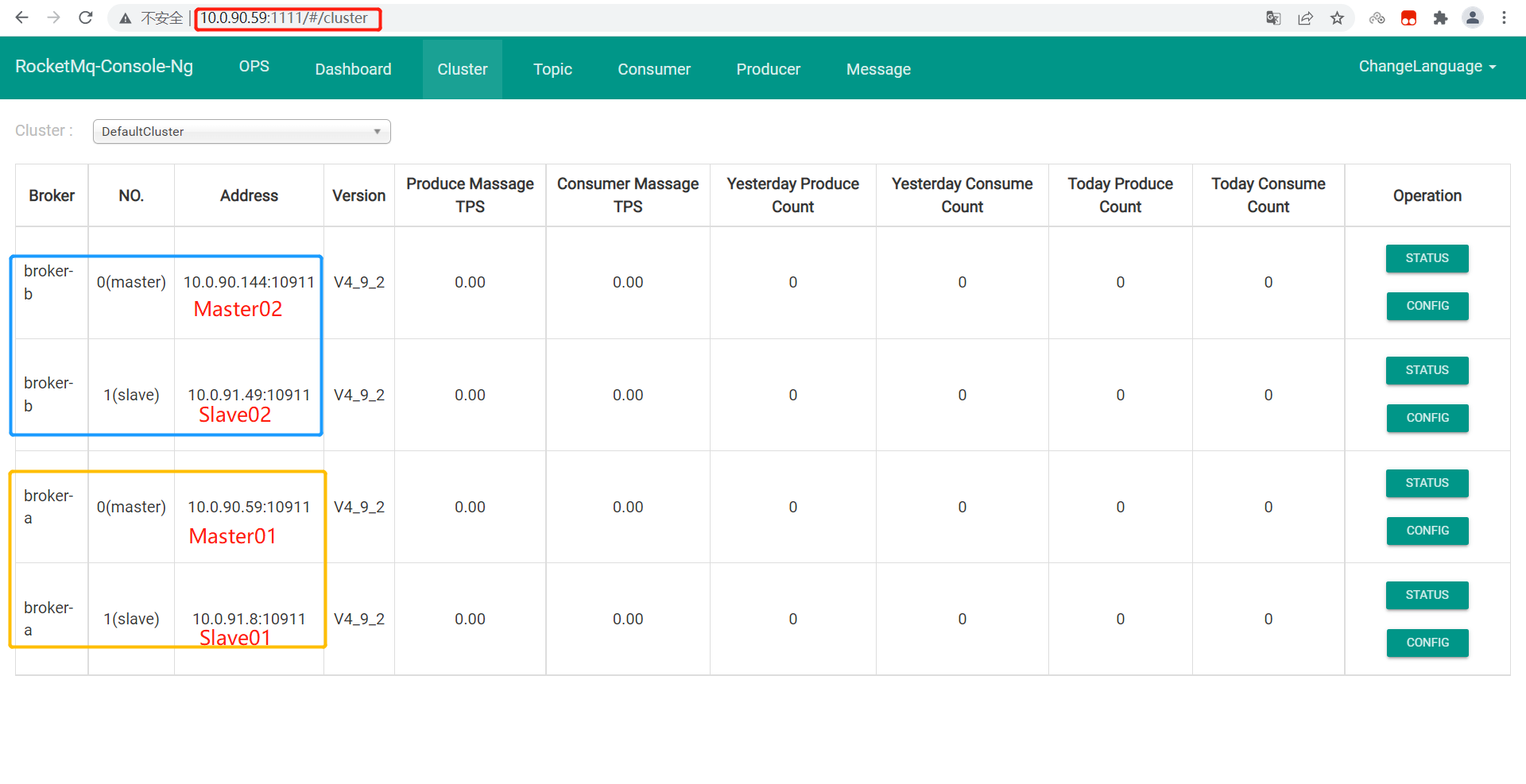Viewport: 1526px width, 784px height.
Task: Click the Version column header
Action: pos(358,195)
